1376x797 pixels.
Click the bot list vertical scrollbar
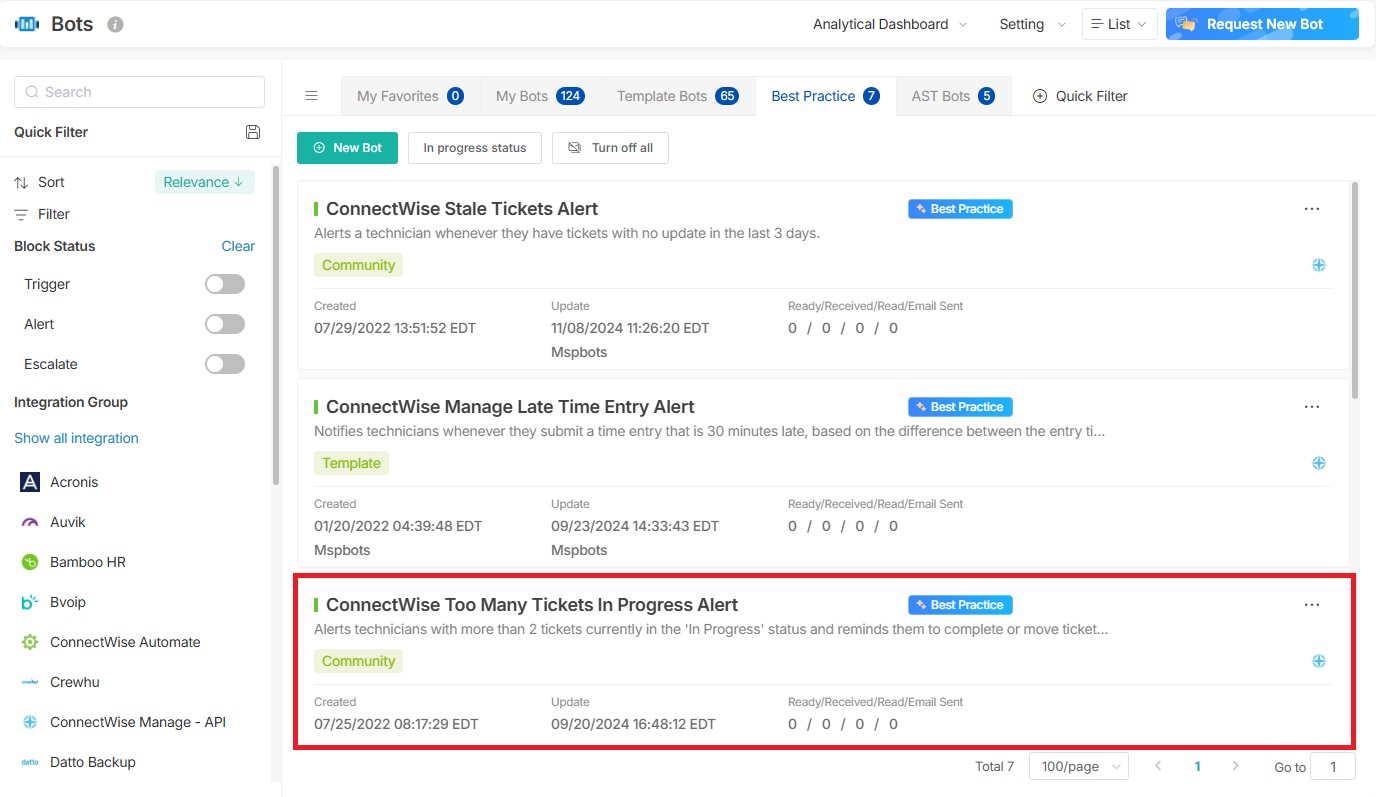tap(1355, 290)
